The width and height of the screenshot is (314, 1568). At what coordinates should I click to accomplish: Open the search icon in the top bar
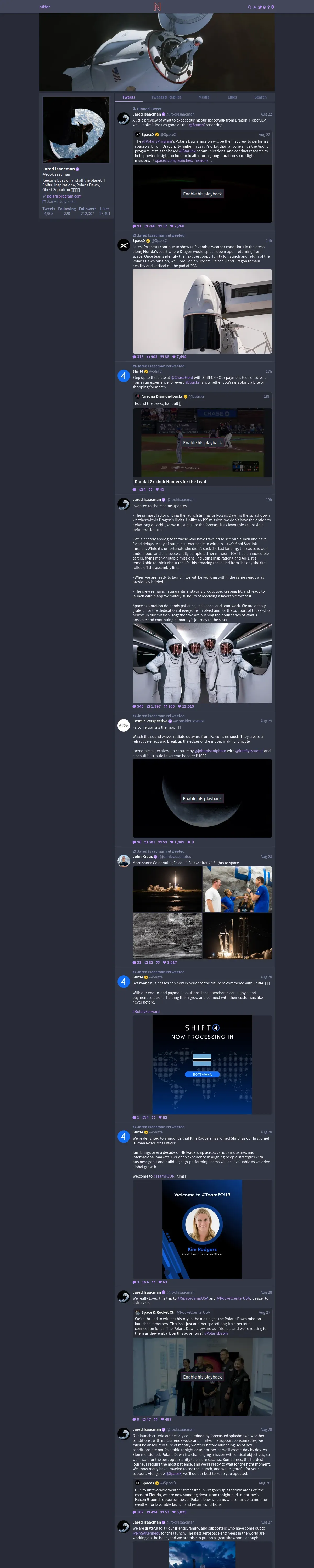pos(249,7)
